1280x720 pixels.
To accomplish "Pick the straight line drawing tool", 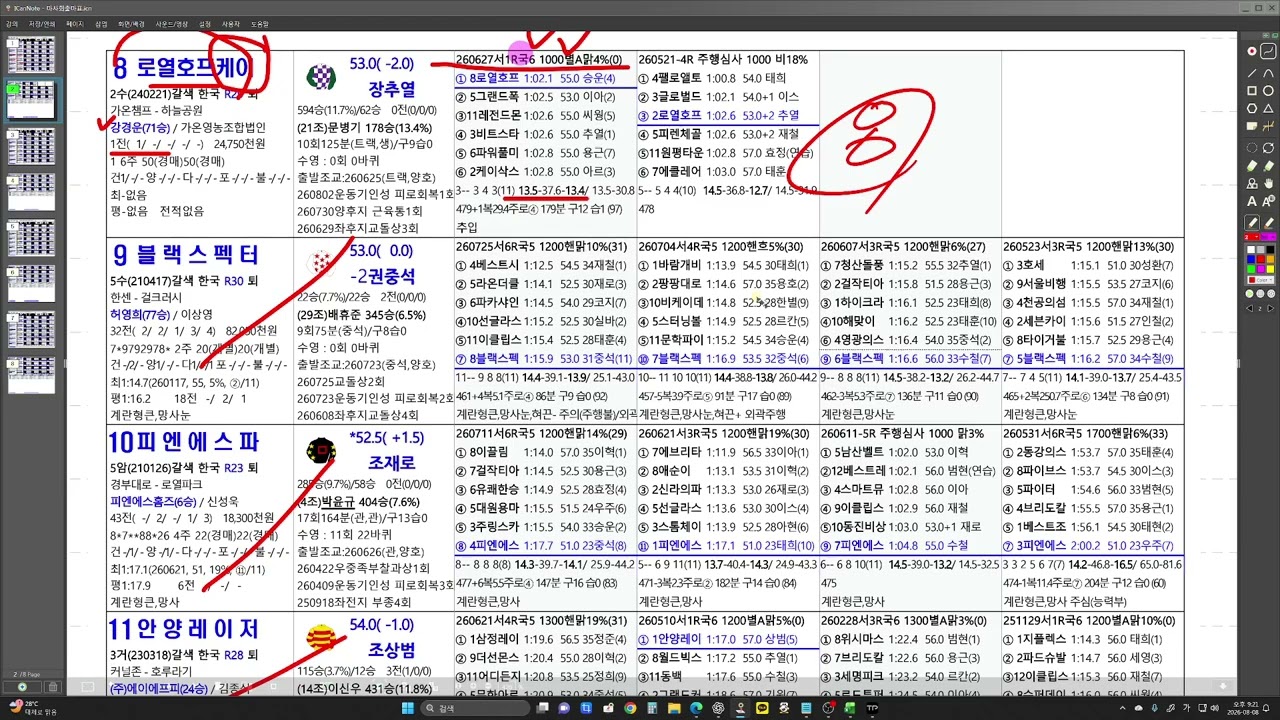I will click(1252, 71).
